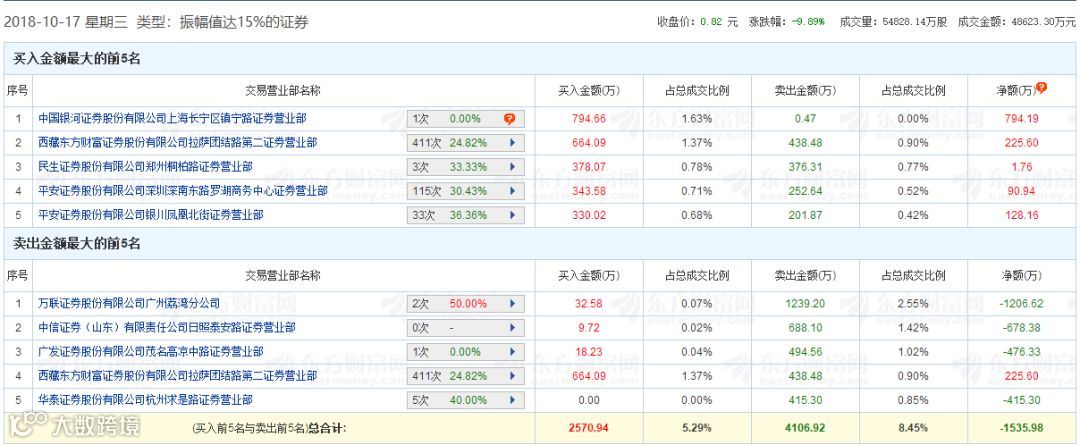The width and height of the screenshot is (1080, 445).
Task: Expand the arrow in 中信证券(山东) row
Action: 512,328
